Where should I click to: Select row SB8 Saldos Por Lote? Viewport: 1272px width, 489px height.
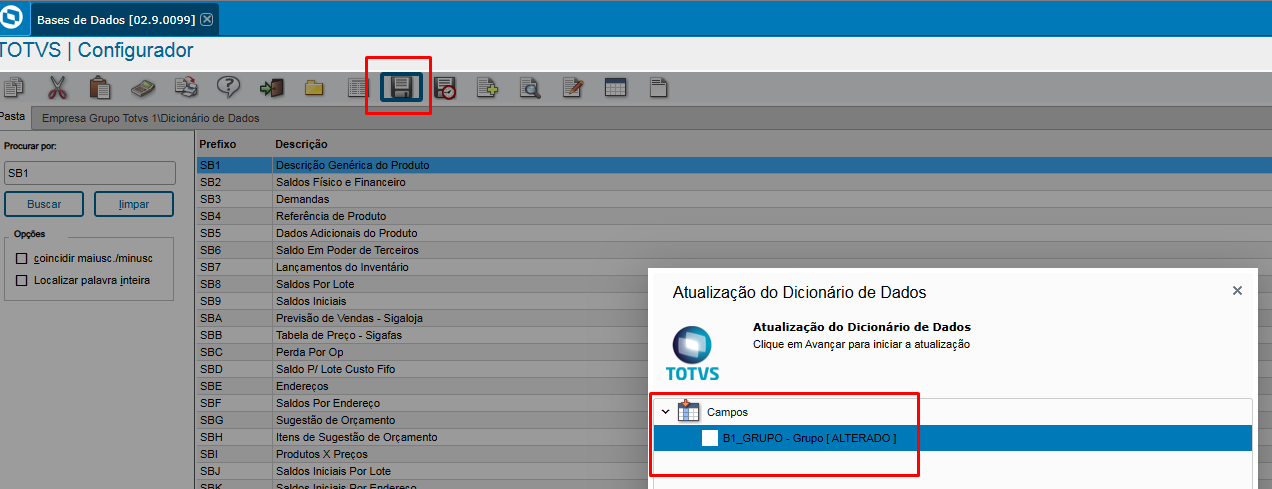click(x=421, y=284)
